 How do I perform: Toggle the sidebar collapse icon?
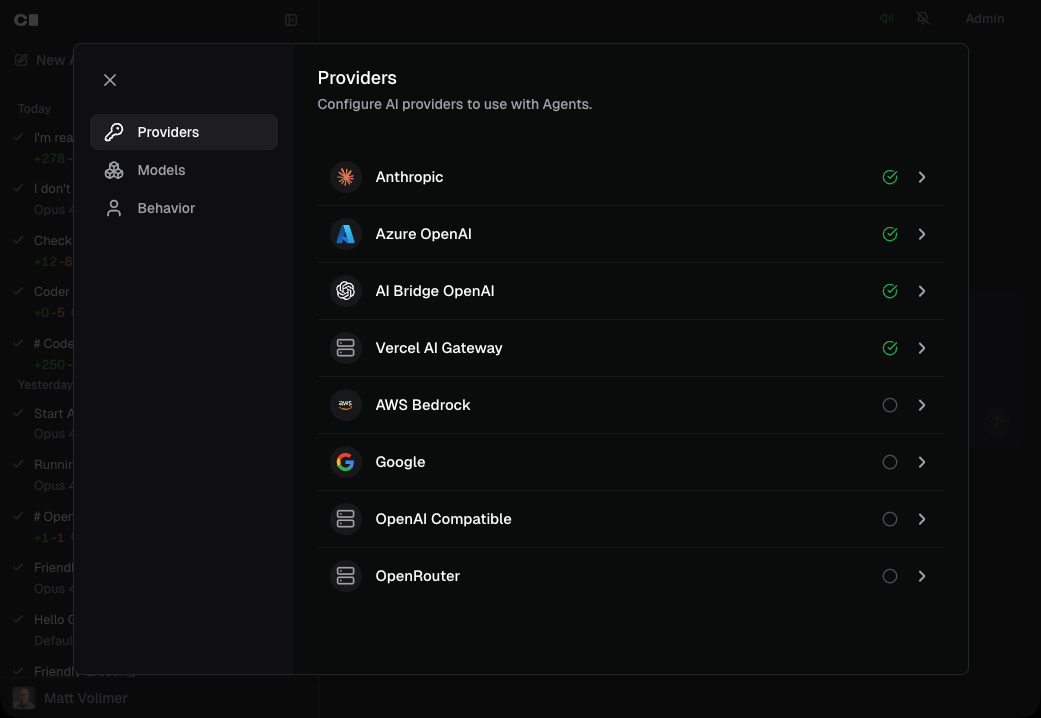click(291, 20)
